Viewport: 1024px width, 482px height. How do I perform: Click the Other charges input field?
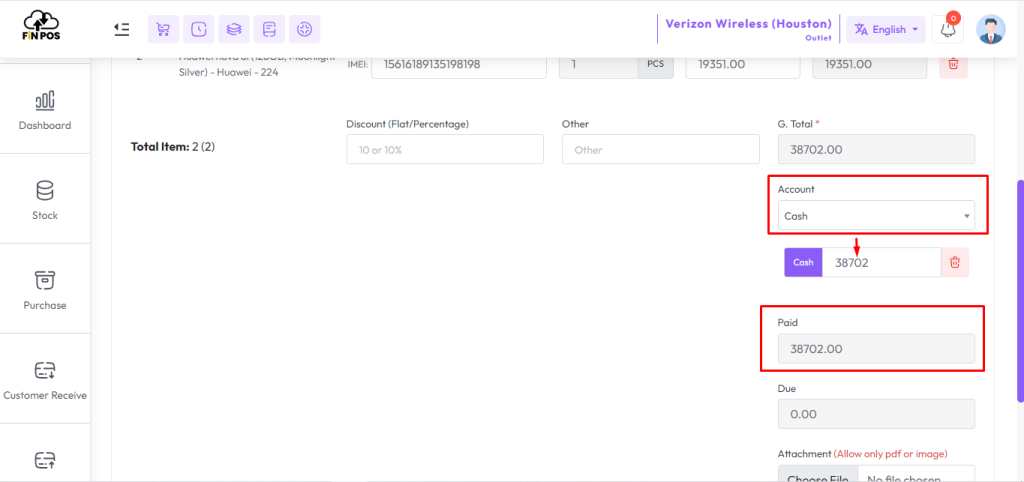pyautogui.click(x=660, y=149)
